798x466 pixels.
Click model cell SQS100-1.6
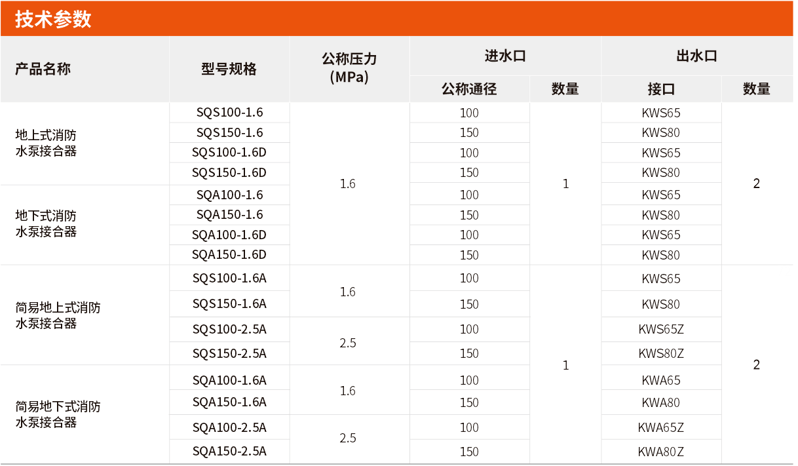pyautogui.click(x=229, y=112)
